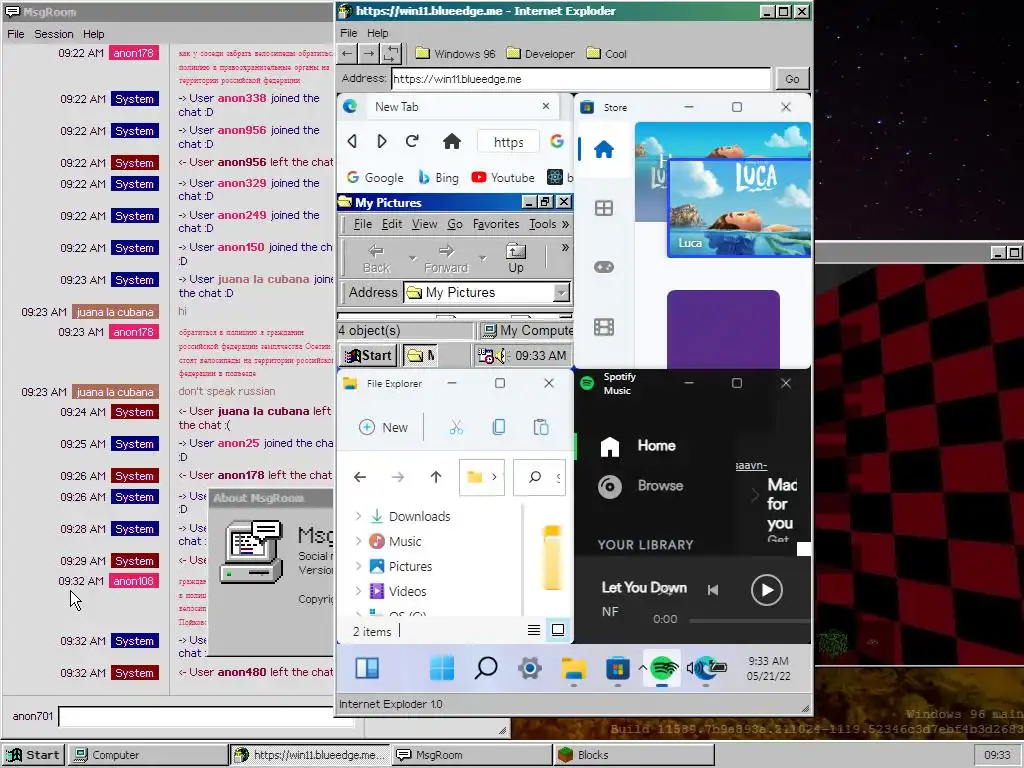Open the Google bookmark link
1024x768 pixels.
pyautogui.click(x=375, y=178)
